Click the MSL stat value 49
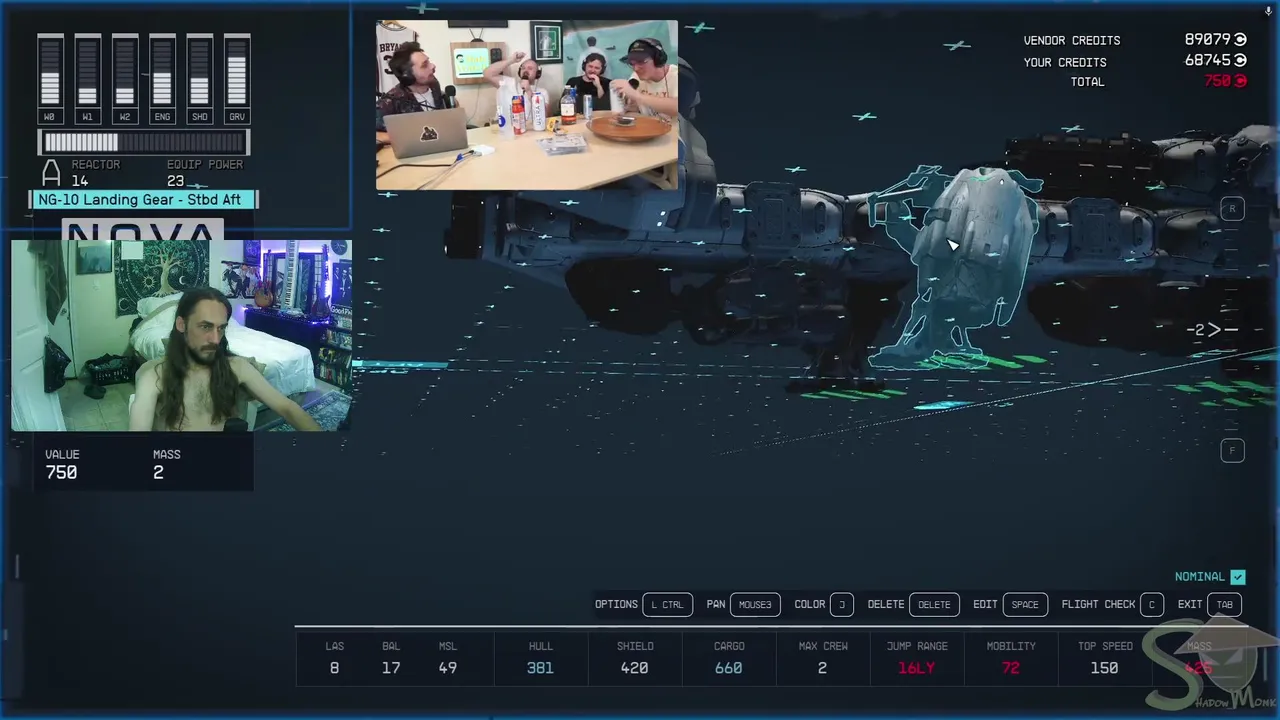 [447, 668]
